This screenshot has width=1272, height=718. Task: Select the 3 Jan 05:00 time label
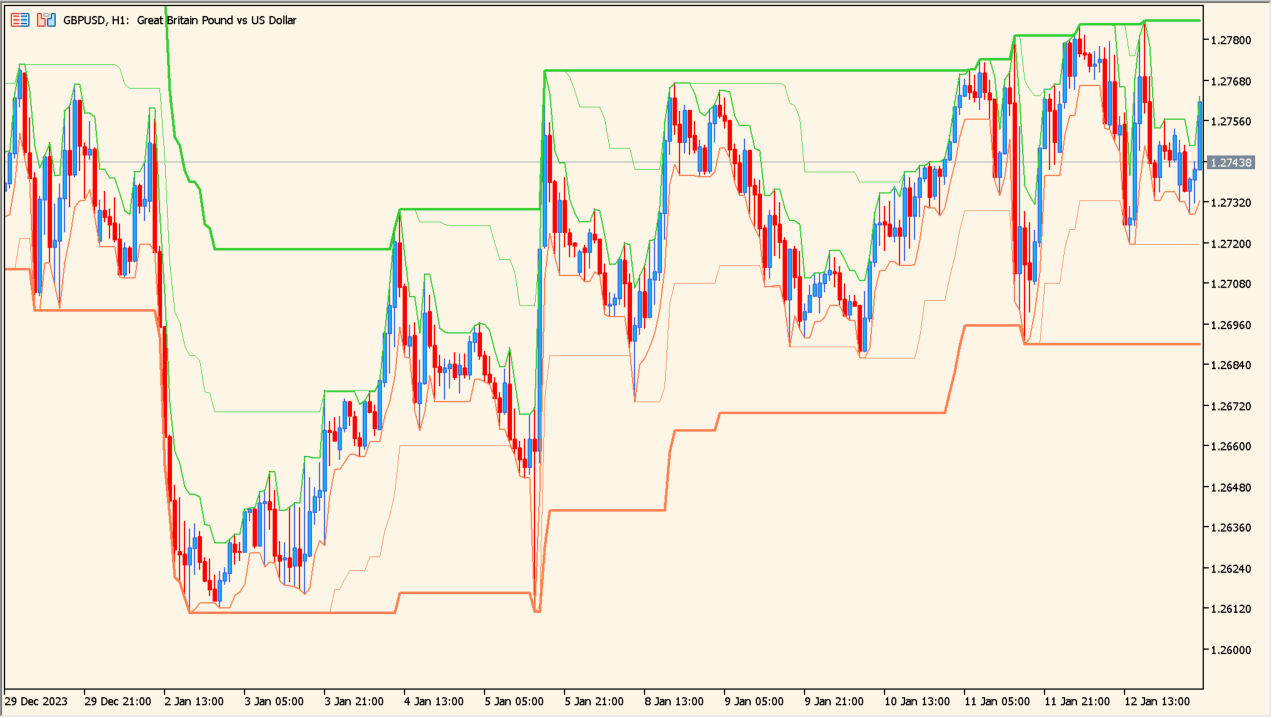point(274,700)
